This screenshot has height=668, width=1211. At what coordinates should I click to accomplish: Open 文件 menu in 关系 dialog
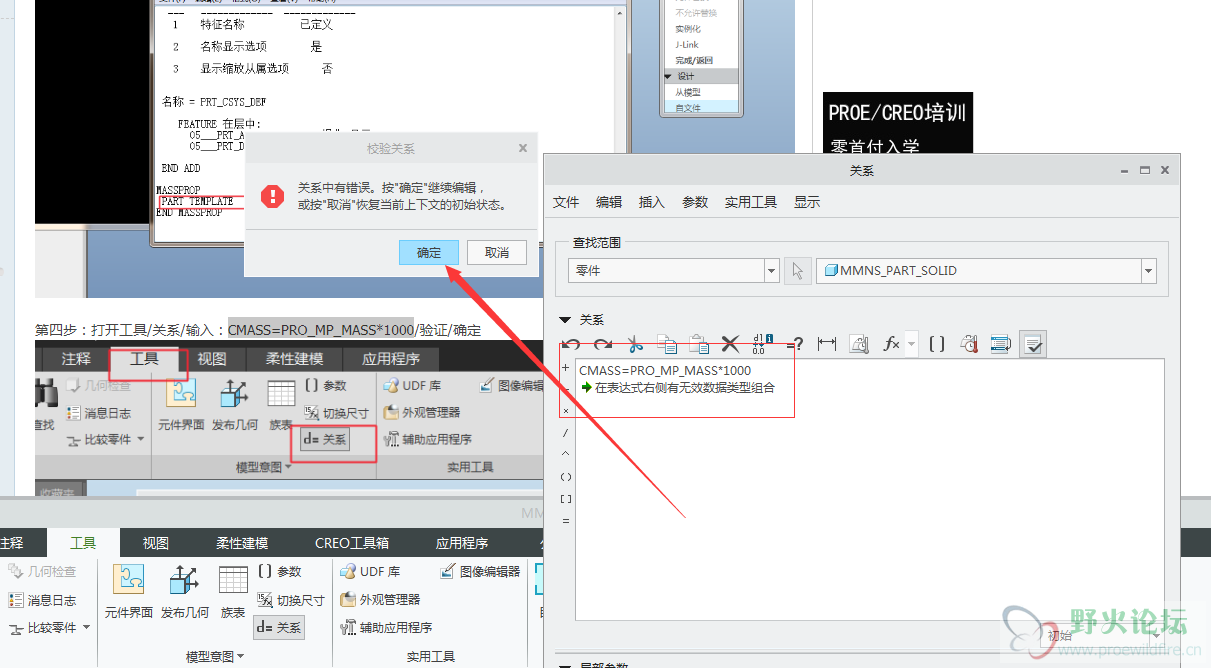pyautogui.click(x=566, y=202)
